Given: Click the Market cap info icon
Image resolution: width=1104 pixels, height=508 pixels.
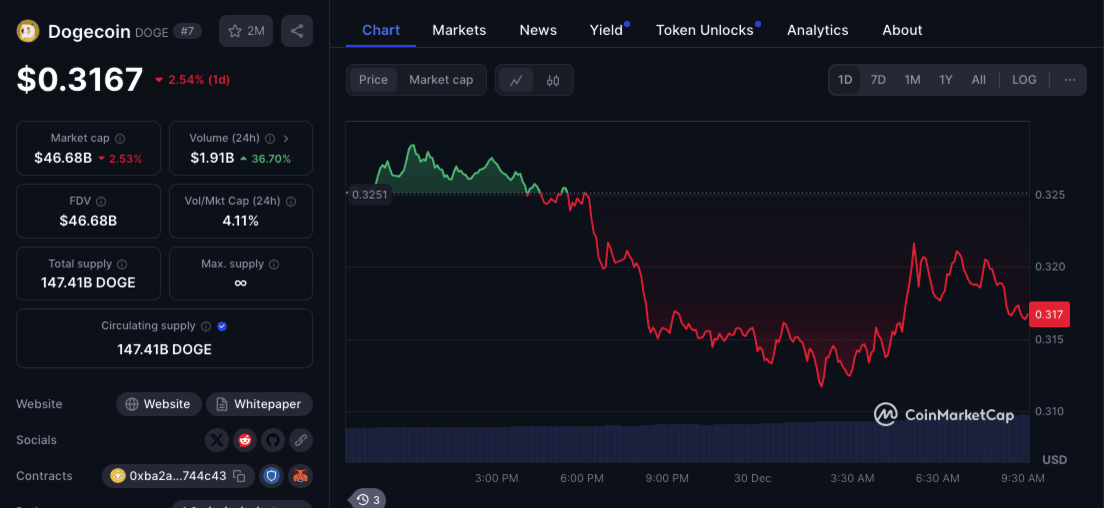Looking at the screenshot, I should (120, 139).
